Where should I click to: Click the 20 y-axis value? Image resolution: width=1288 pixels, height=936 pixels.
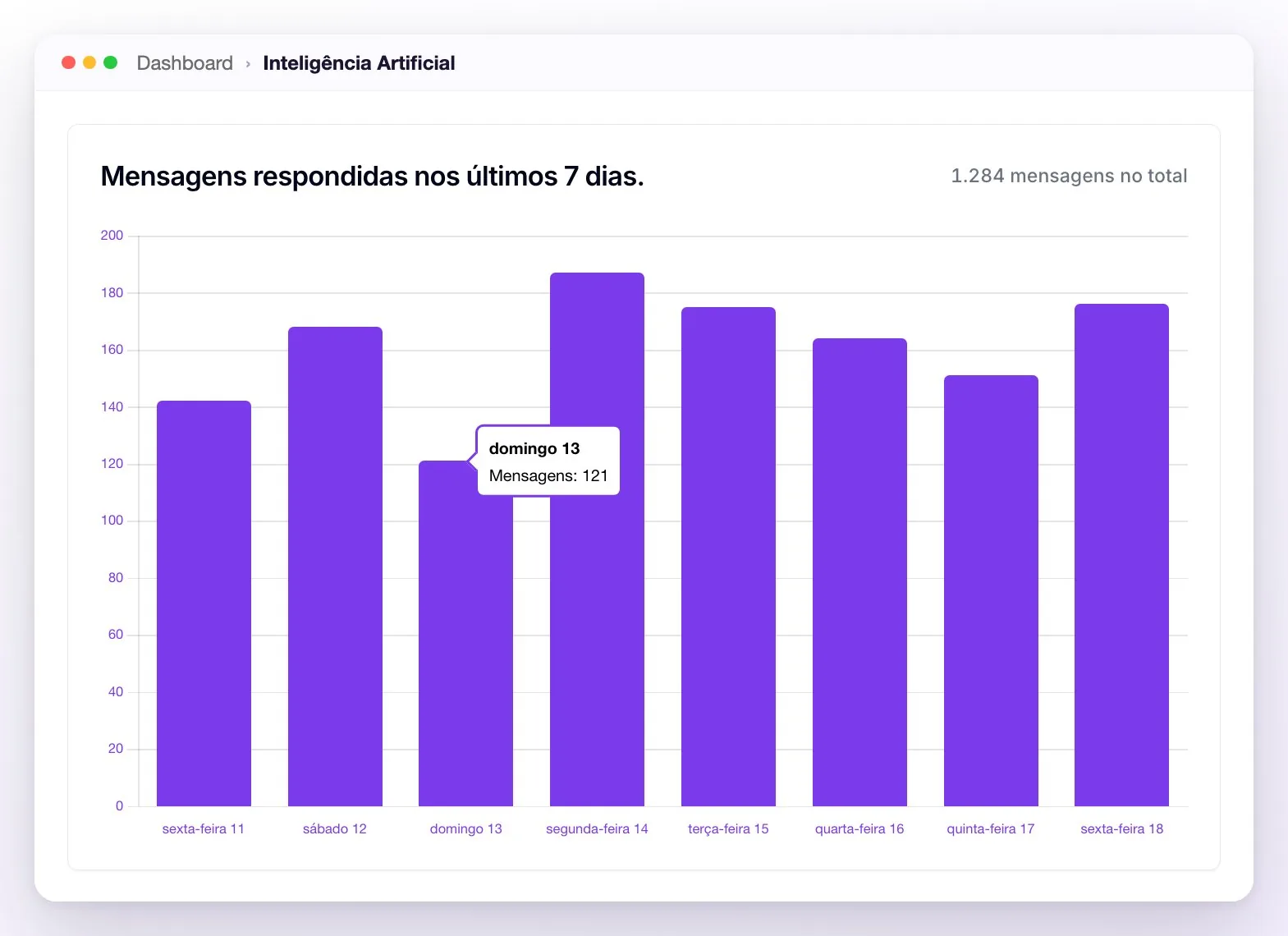coord(116,749)
